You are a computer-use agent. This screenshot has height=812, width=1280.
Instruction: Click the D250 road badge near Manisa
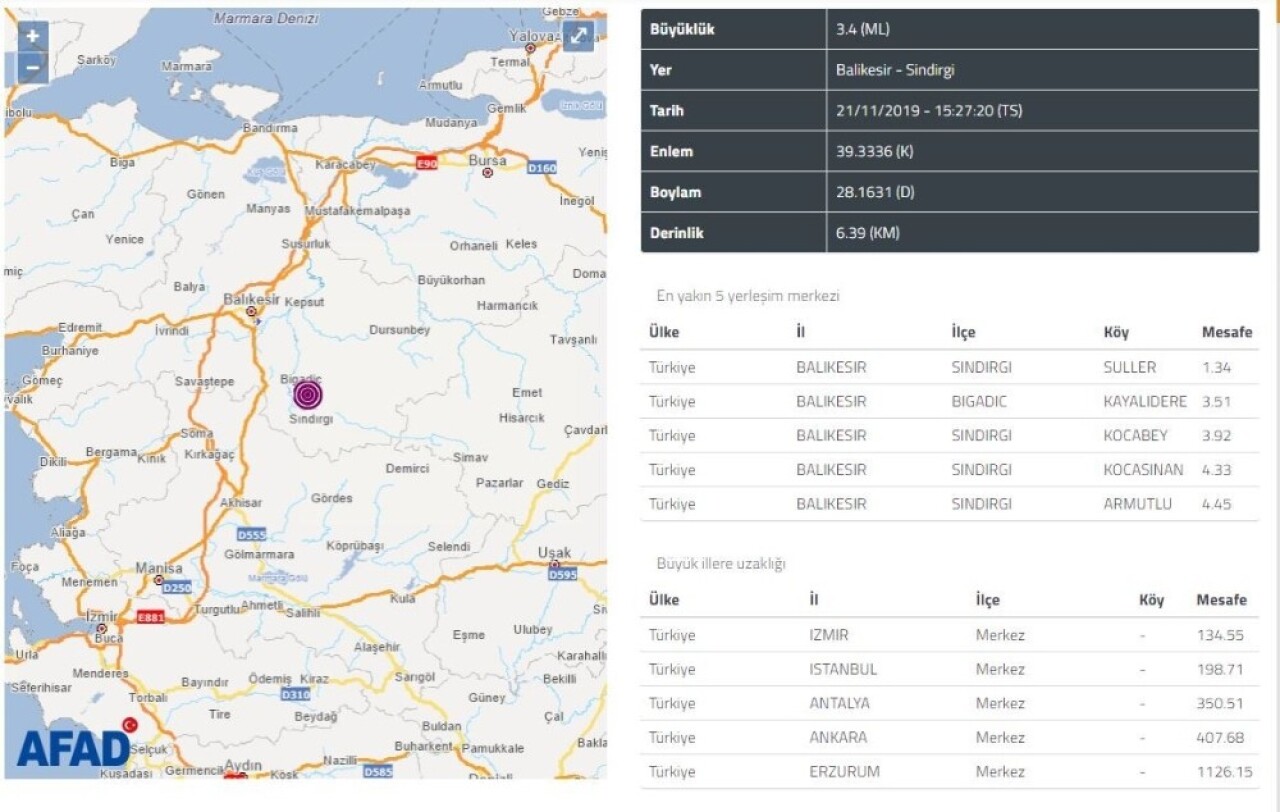click(177, 586)
